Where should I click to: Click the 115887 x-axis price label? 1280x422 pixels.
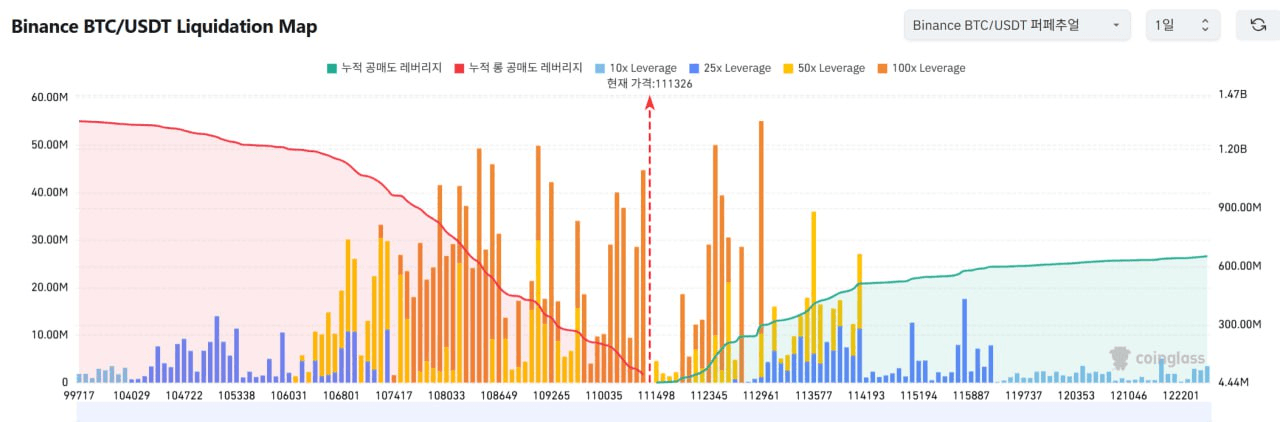click(970, 396)
